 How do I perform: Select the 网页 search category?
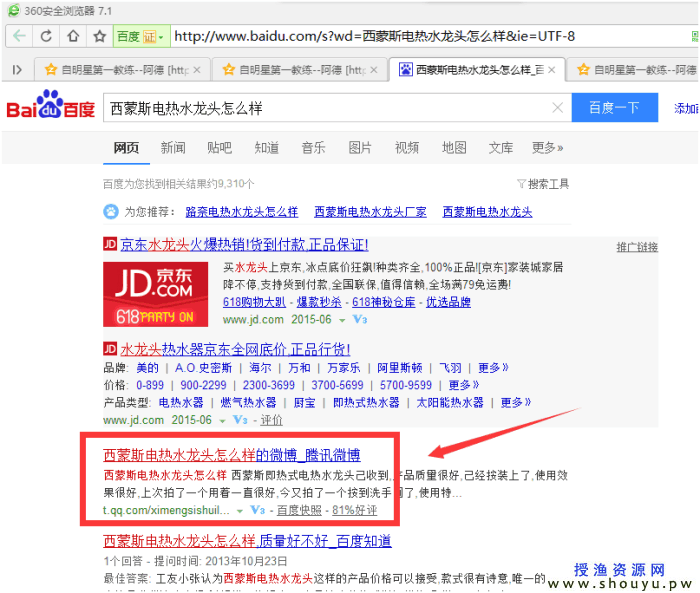[126, 148]
